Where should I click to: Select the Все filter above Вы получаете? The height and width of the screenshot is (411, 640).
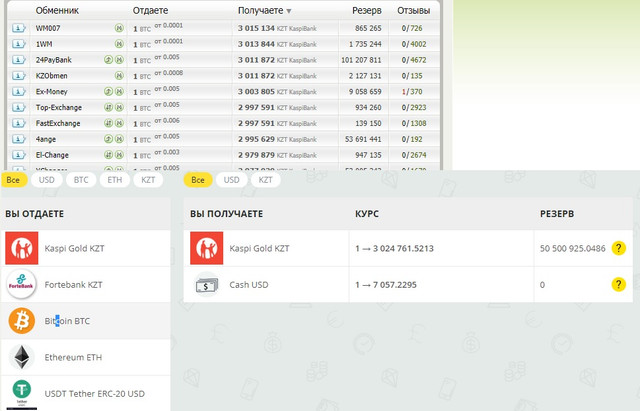198,180
